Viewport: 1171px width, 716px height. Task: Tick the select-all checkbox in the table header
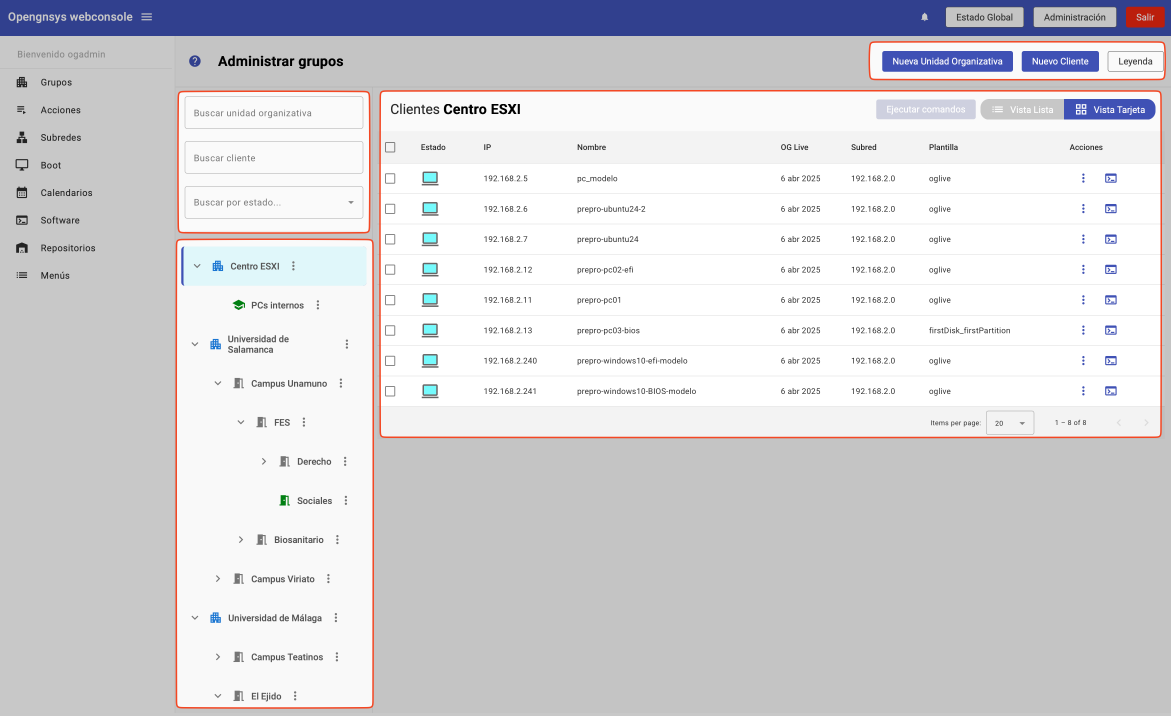click(390, 147)
